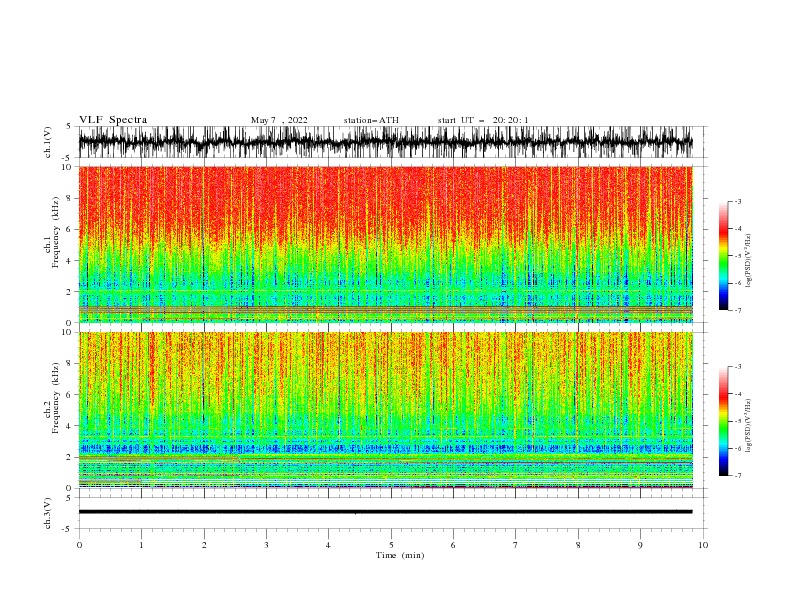Click the 'ch.2 Frequency (kHz)' axis label
This screenshot has width=792, height=612.
click(52, 398)
